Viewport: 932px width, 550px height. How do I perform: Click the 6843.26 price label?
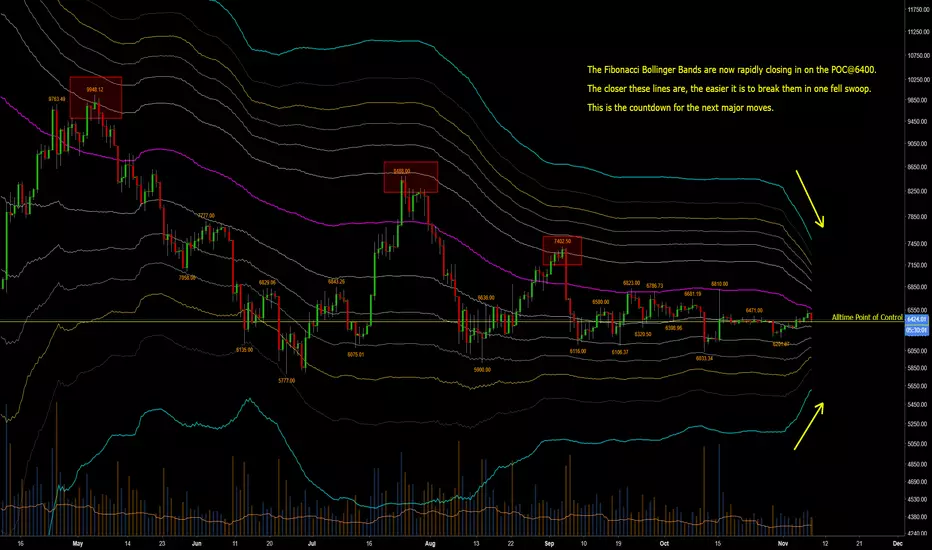pos(336,282)
